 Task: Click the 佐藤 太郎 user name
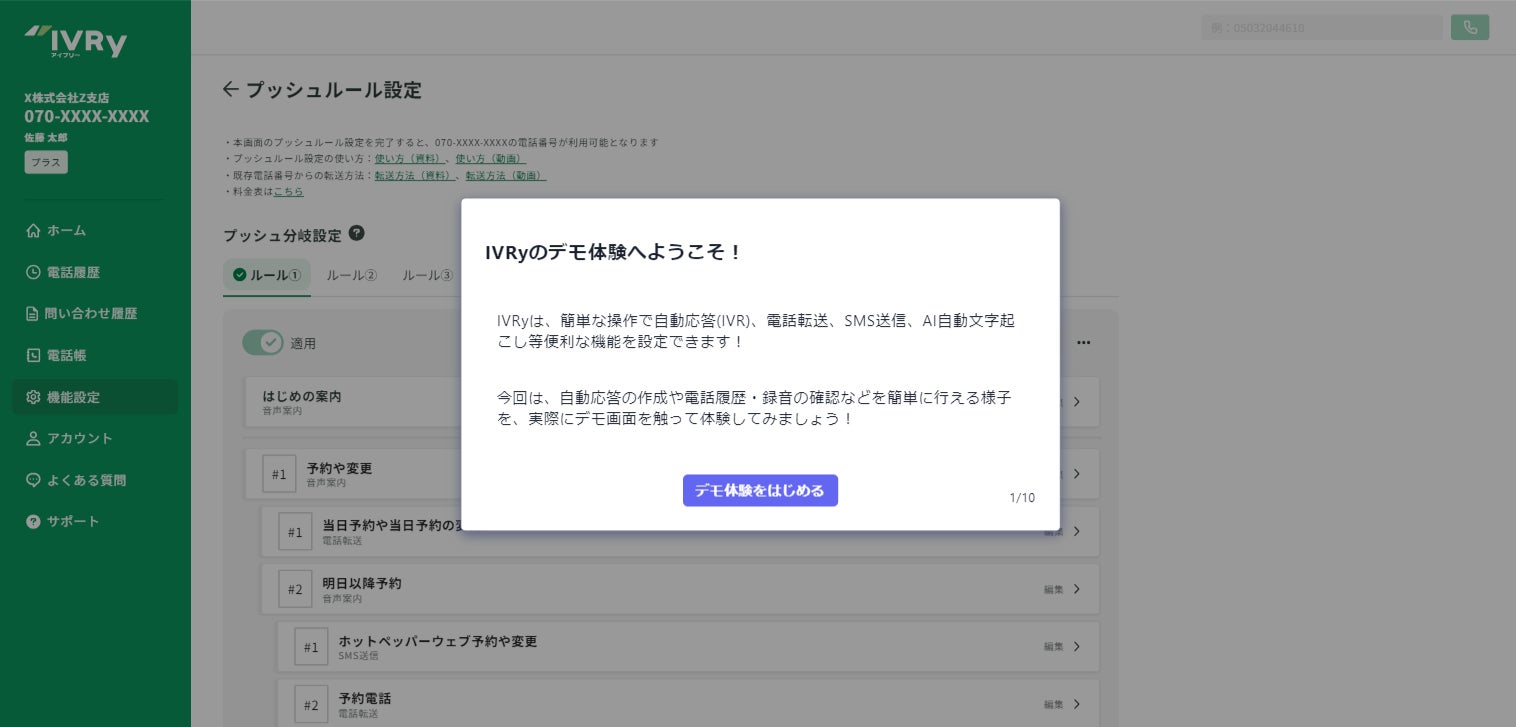click(46, 137)
